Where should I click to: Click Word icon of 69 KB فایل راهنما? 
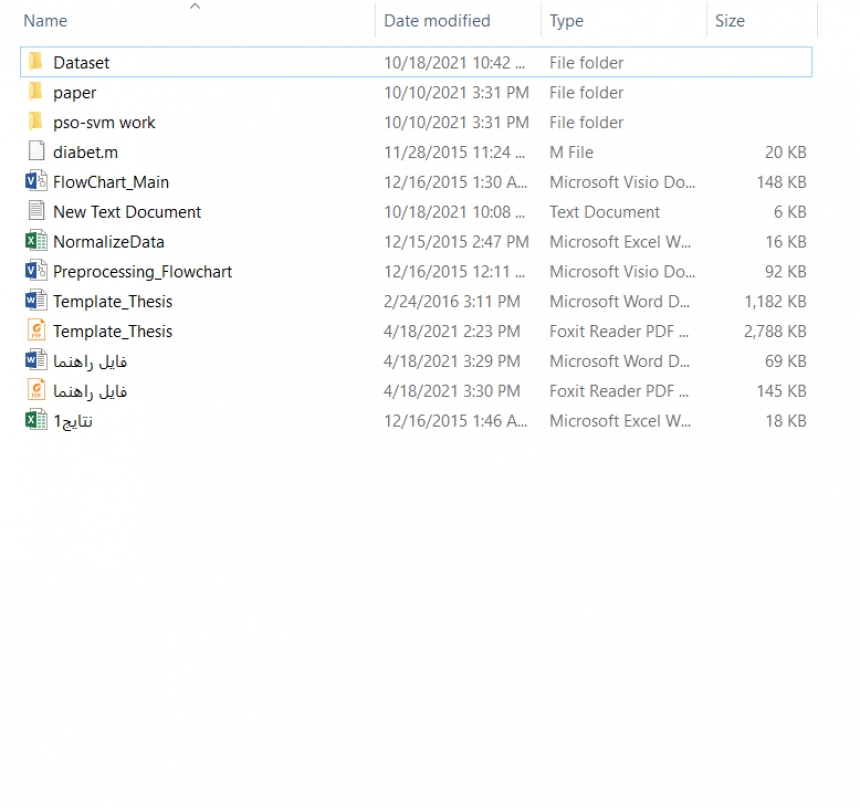36,360
